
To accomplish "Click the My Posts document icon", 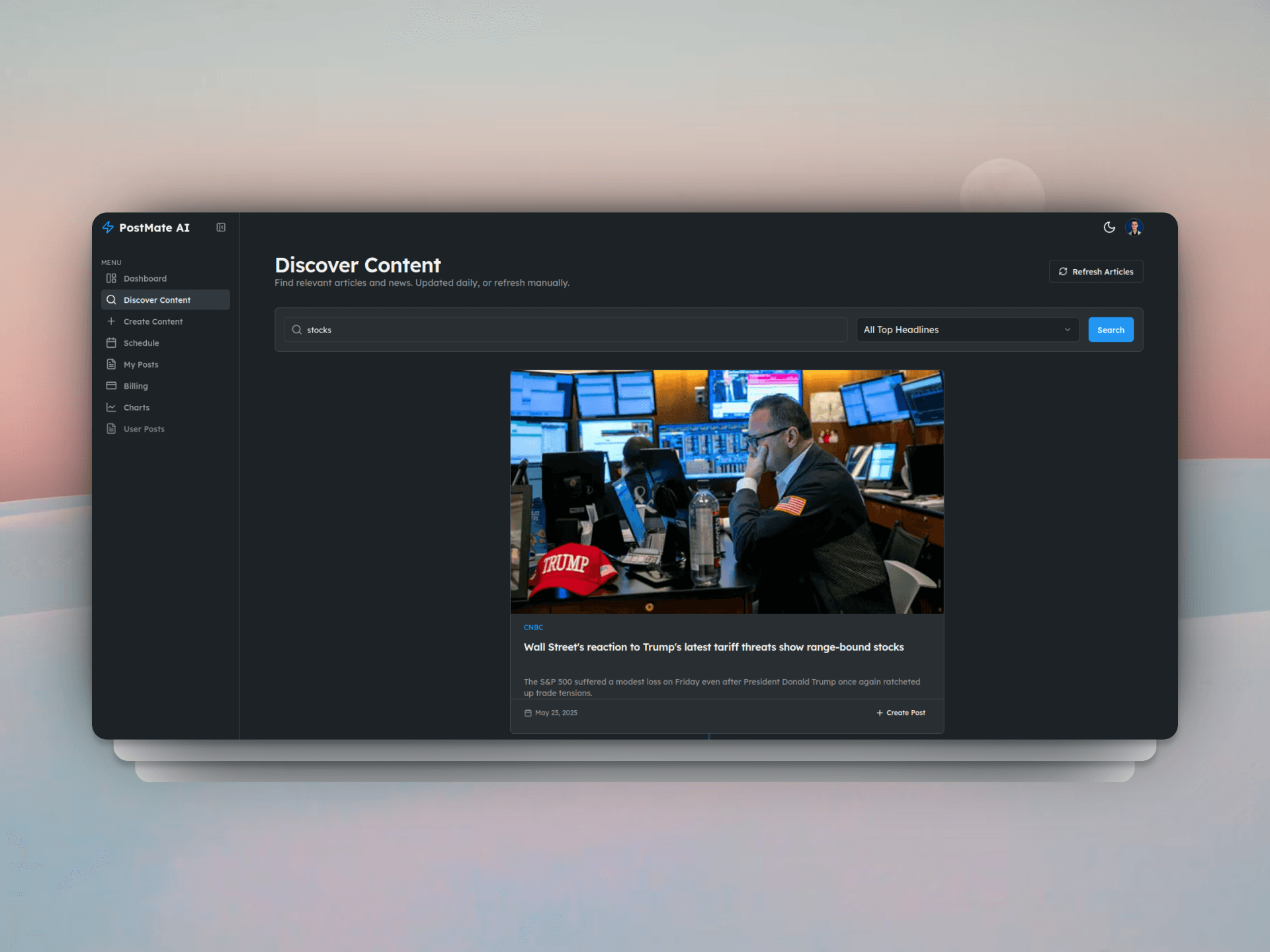I will (111, 364).
